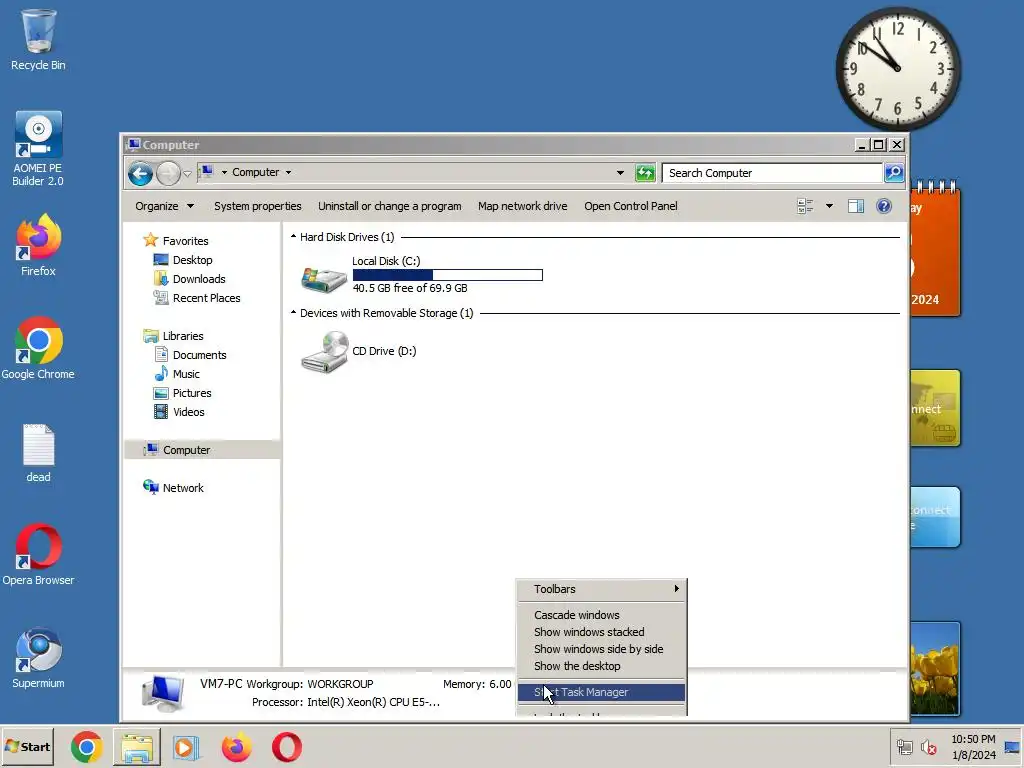Select Favorites in navigation pane
The width and height of the screenshot is (1024, 768).
click(185, 241)
